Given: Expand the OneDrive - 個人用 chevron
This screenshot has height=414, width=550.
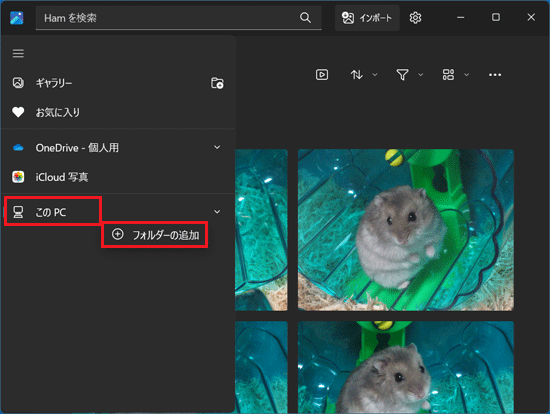Looking at the screenshot, I should point(217,147).
